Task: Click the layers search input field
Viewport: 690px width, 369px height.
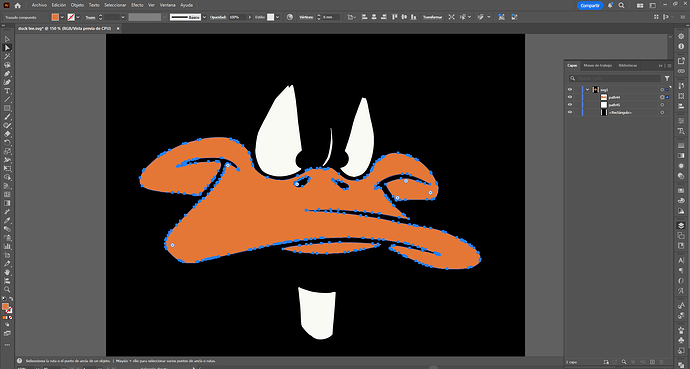Action: click(615, 78)
